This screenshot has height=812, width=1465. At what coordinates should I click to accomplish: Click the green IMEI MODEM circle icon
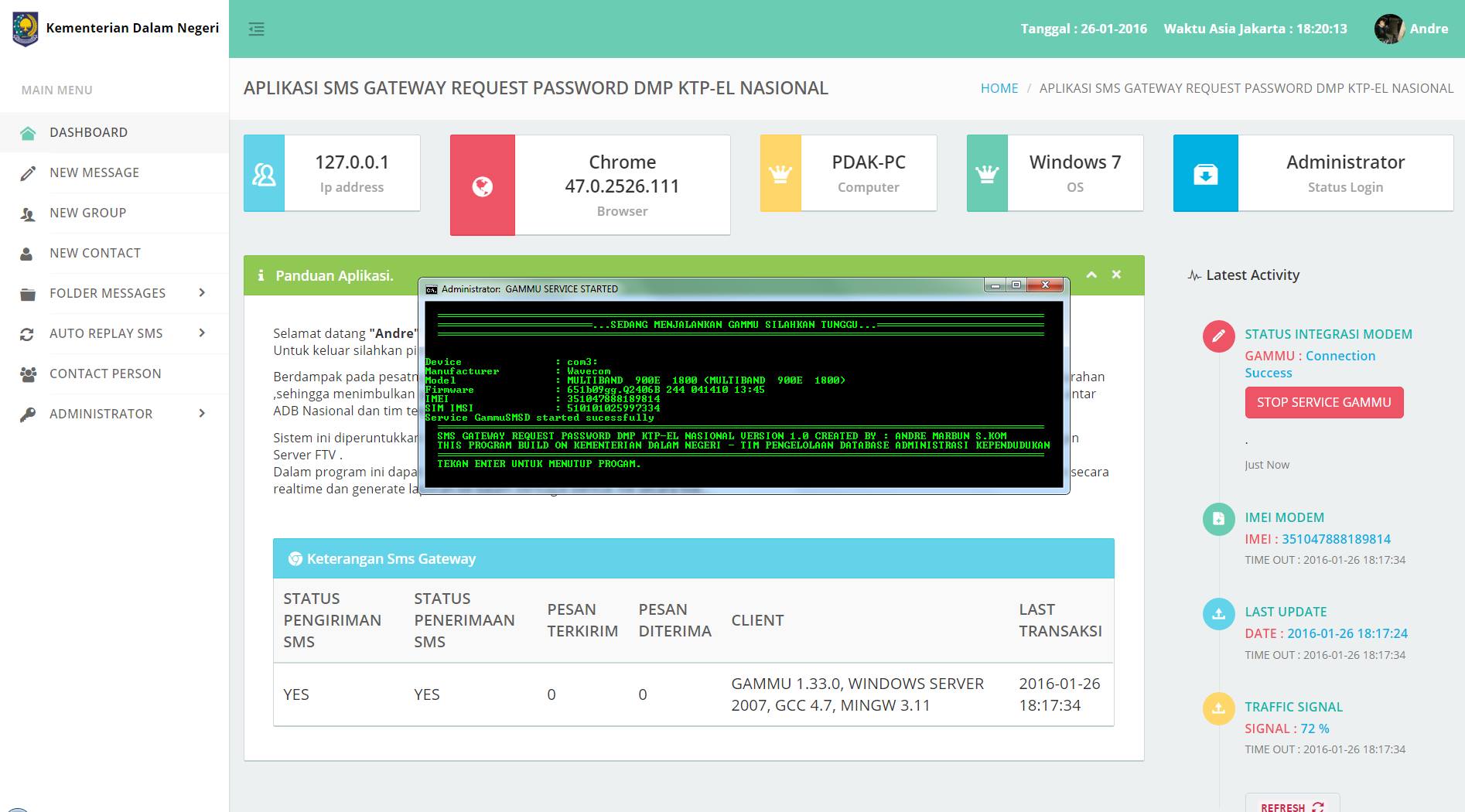click(x=1218, y=519)
